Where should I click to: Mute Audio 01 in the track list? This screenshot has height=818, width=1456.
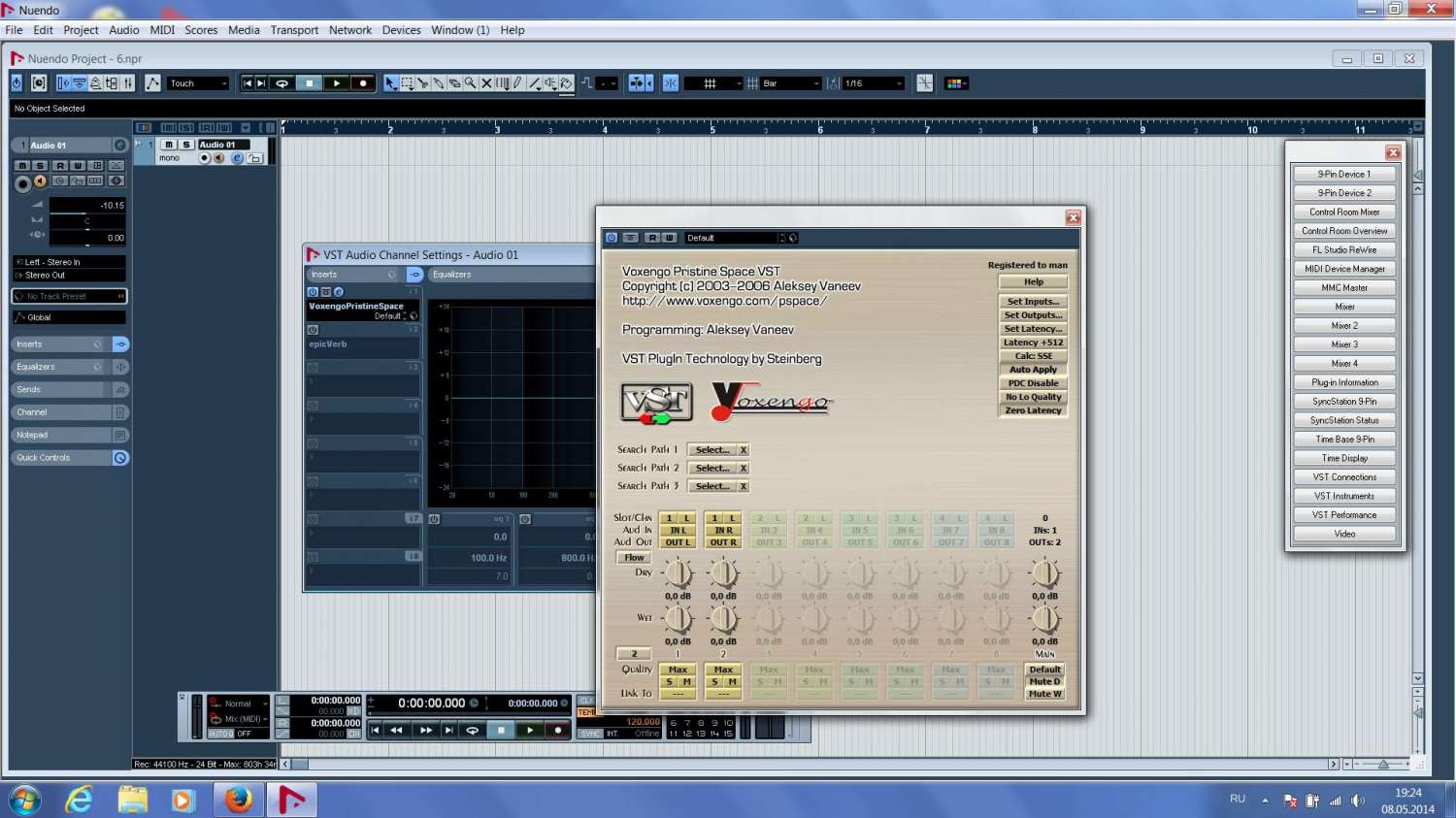[x=169, y=145]
